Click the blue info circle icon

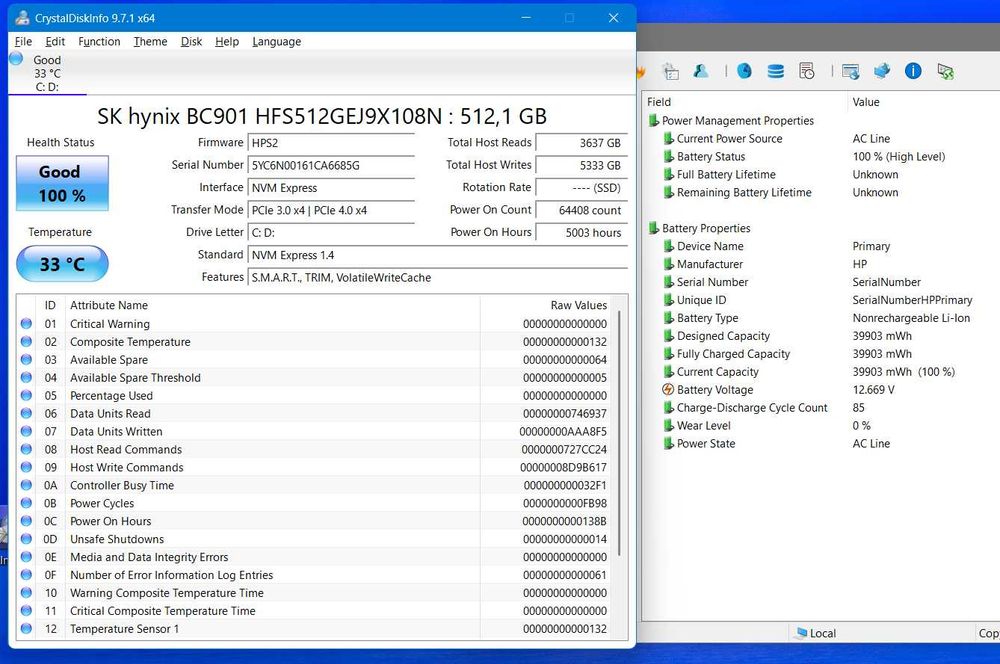913,71
